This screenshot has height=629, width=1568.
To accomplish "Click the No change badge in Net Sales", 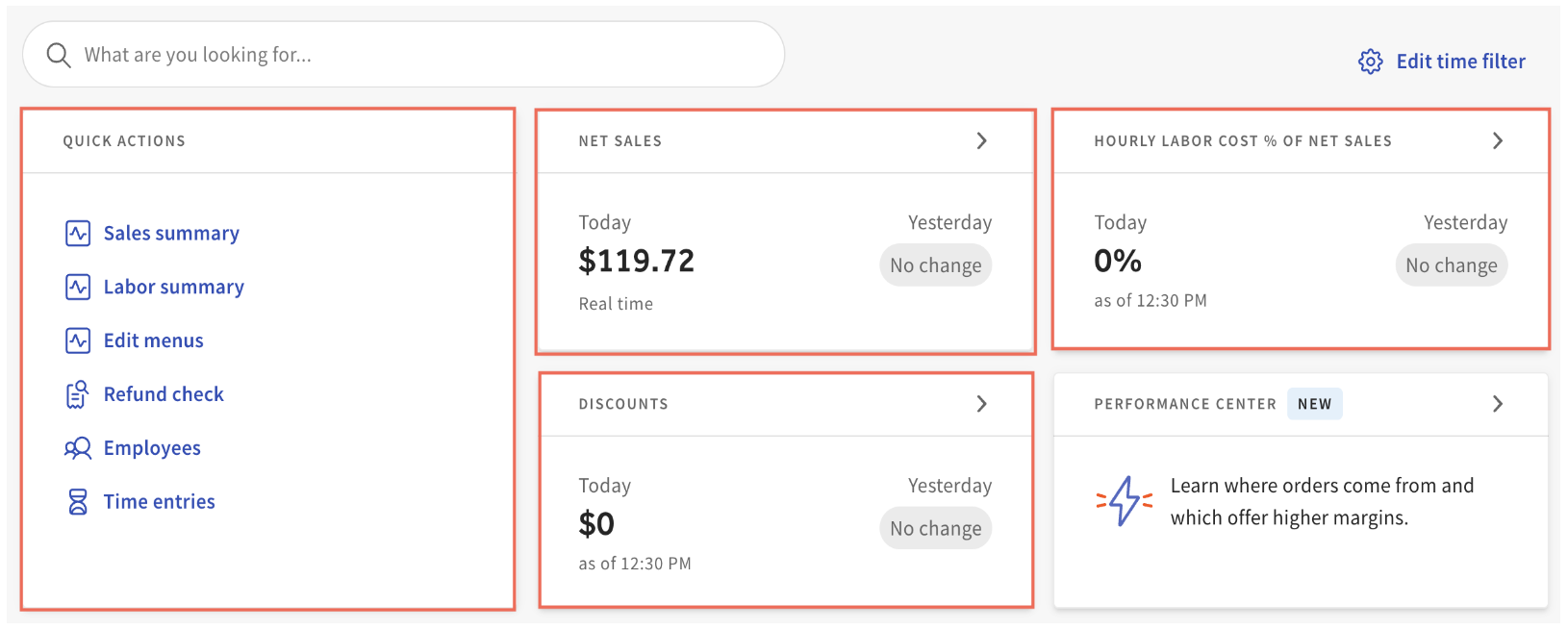I will [935, 265].
